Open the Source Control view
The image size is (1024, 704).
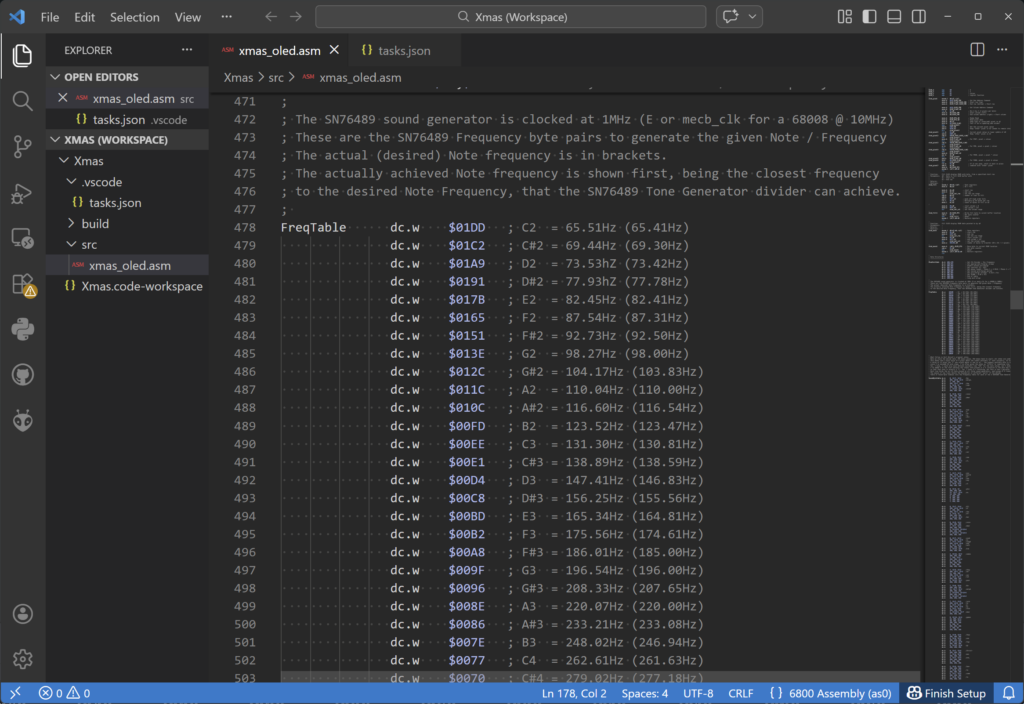[x=22, y=147]
